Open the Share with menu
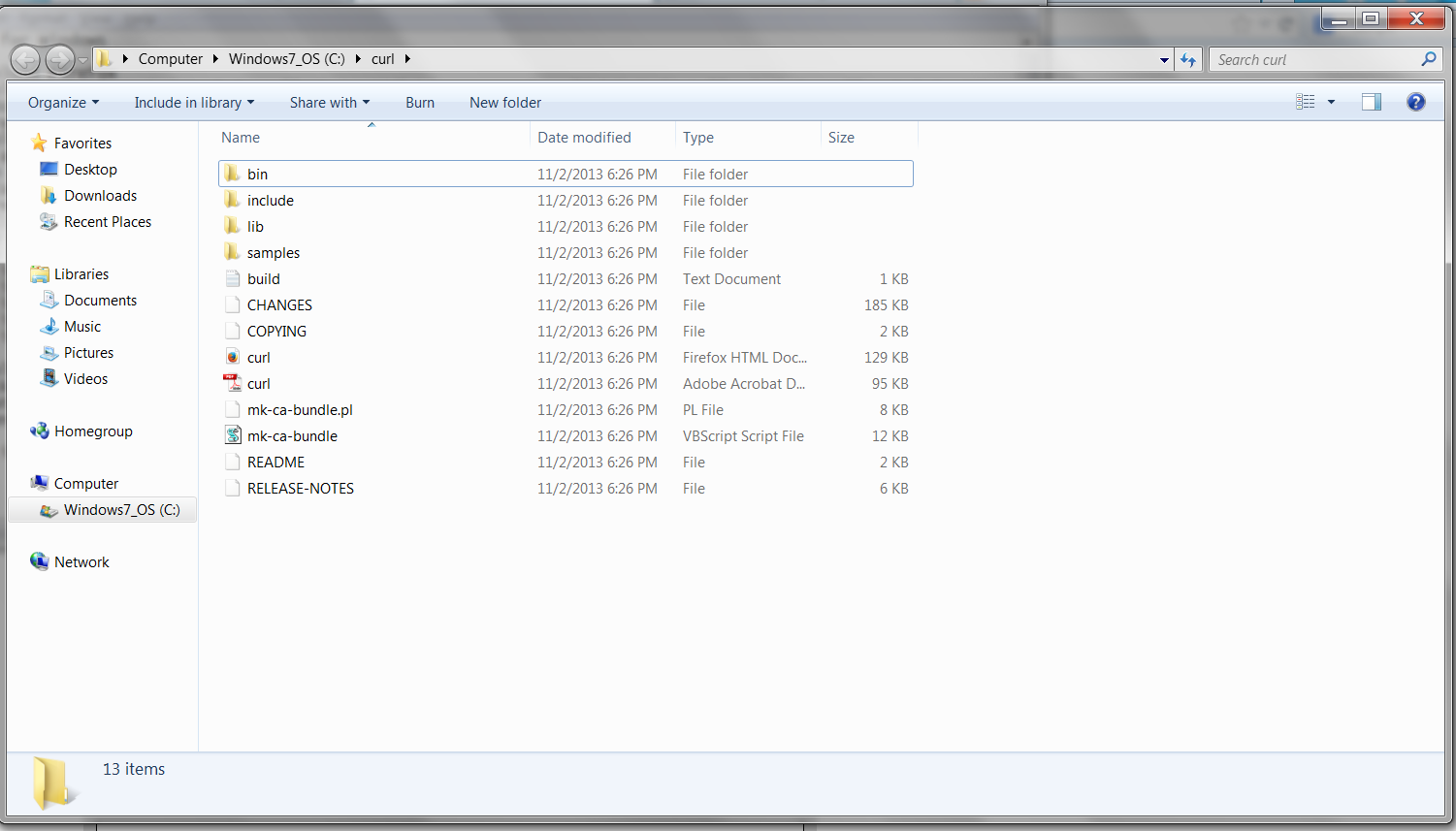 click(x=329, y=103)
